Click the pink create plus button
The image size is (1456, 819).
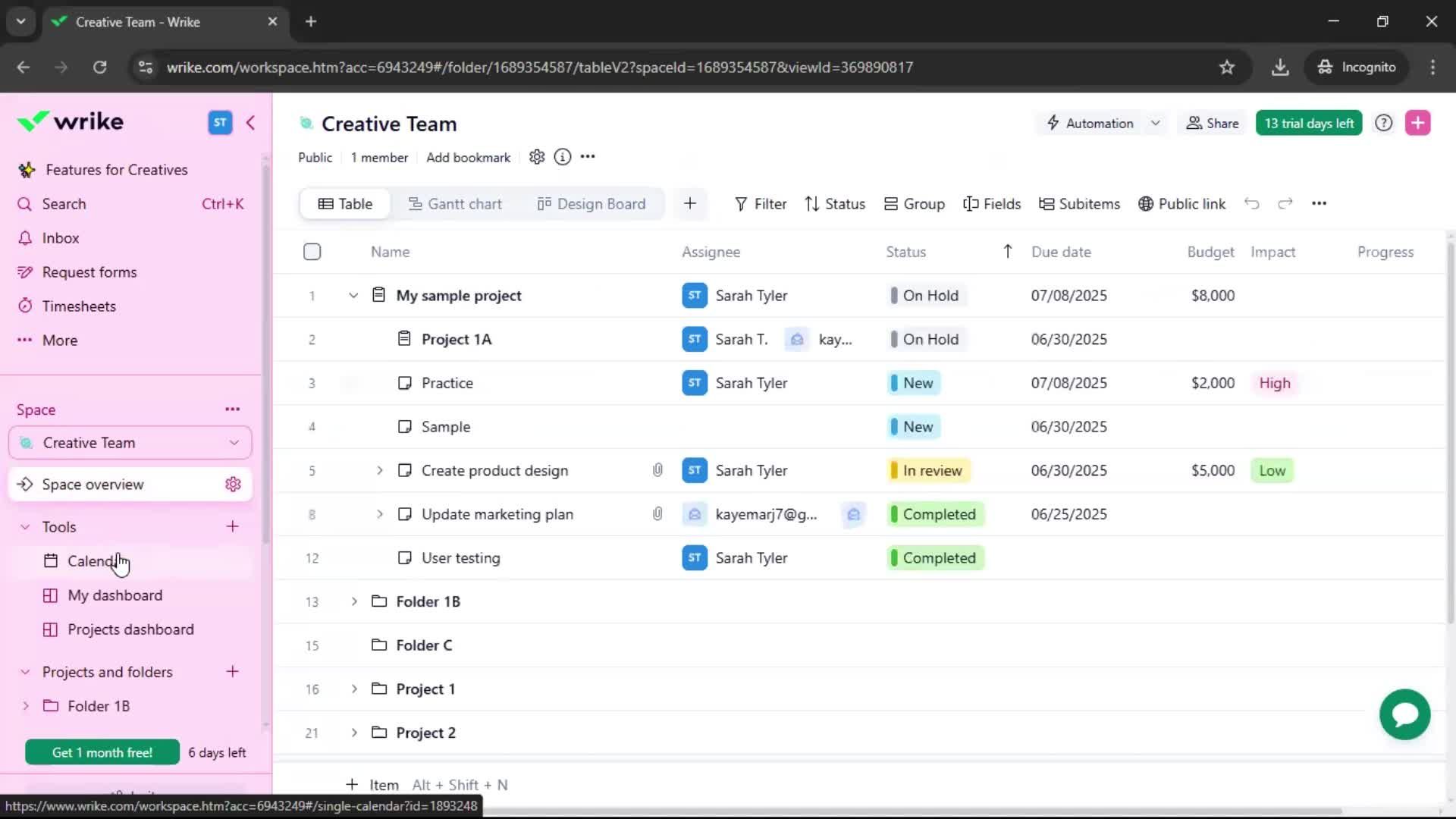1418,123
